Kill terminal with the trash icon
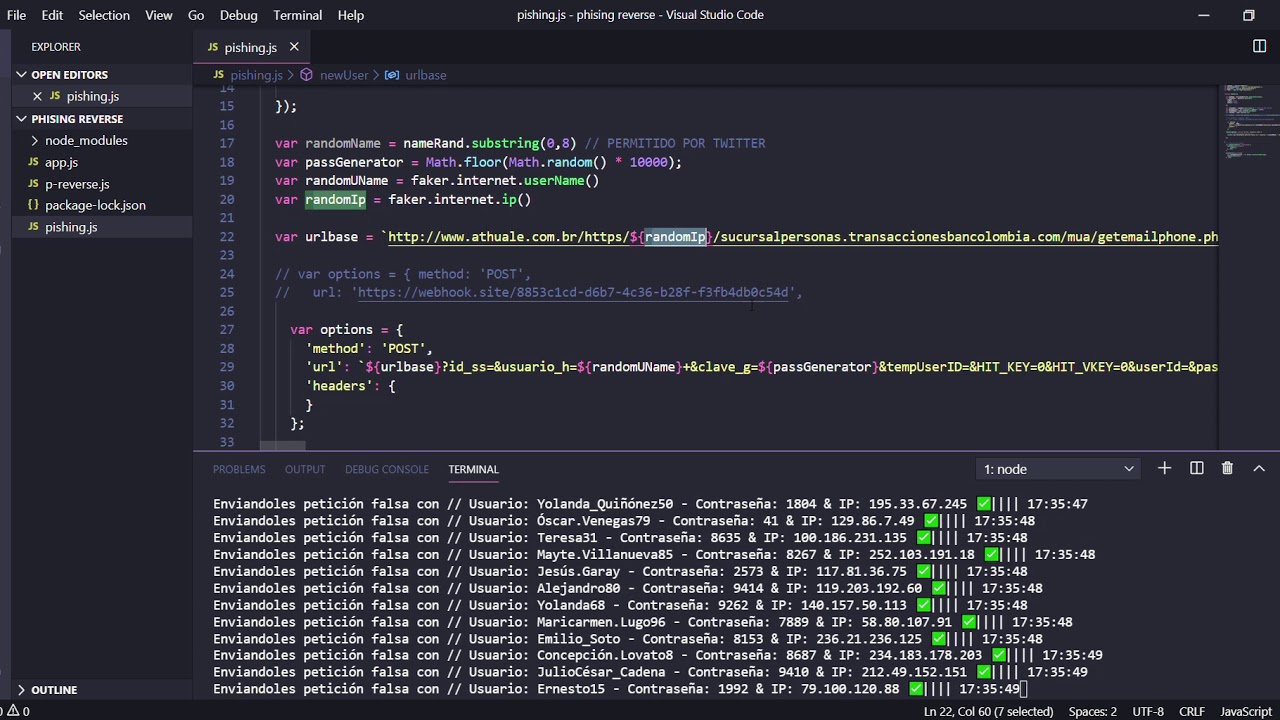The height and width of the screenshot is (720, 1280). pos(1227,468)
